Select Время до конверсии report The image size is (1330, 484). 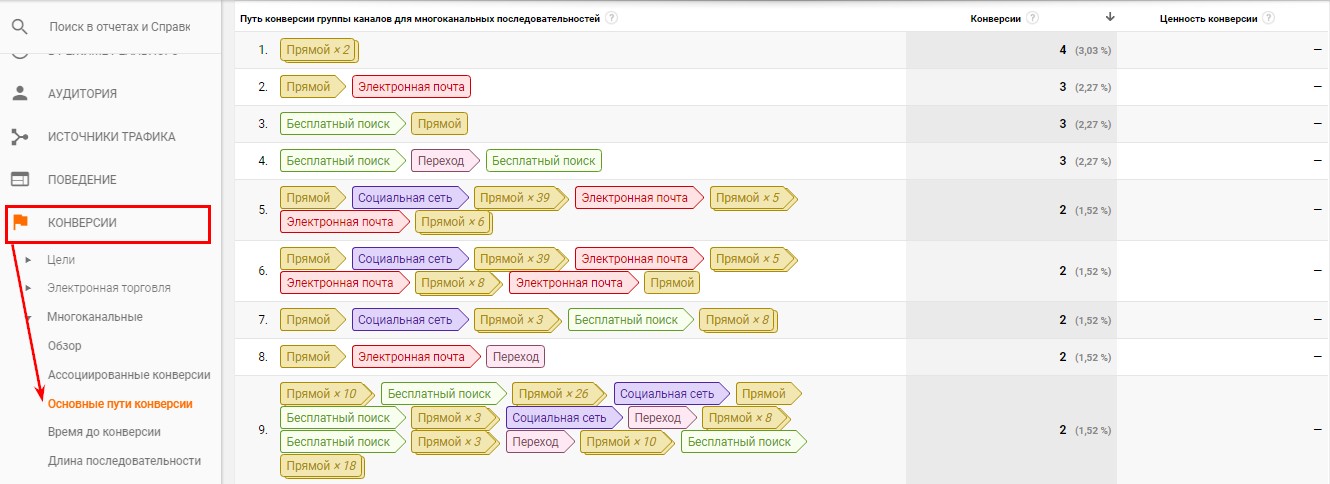[104, 432]
